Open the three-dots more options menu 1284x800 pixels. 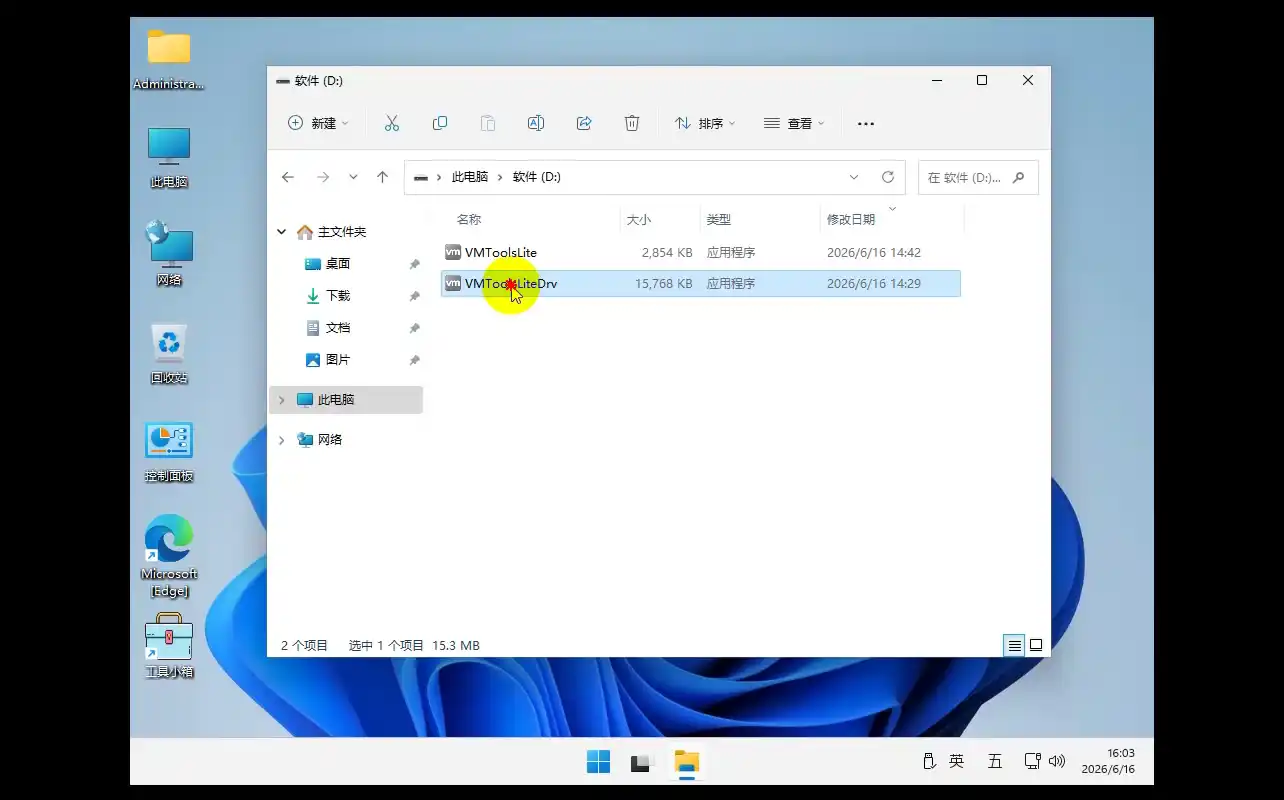[x=866, y=124]
